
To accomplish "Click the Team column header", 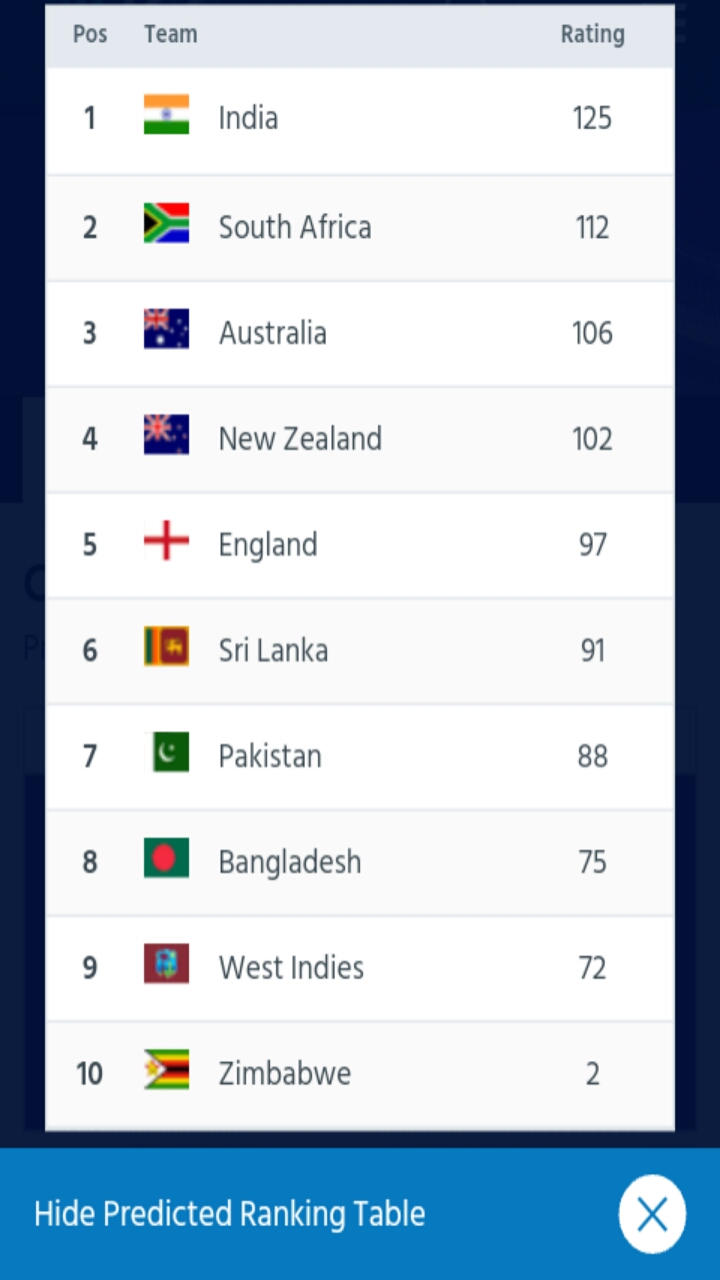I will 170,34.
